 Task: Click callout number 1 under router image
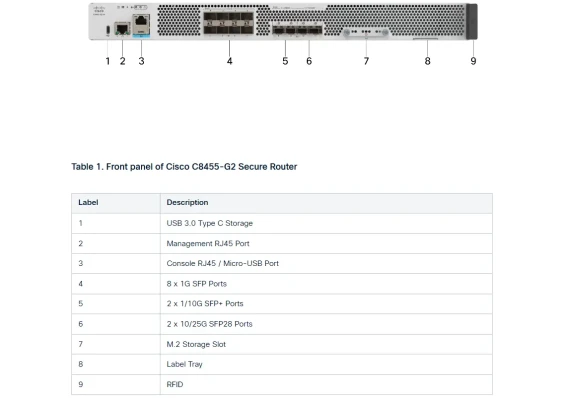tap(107, 61)
